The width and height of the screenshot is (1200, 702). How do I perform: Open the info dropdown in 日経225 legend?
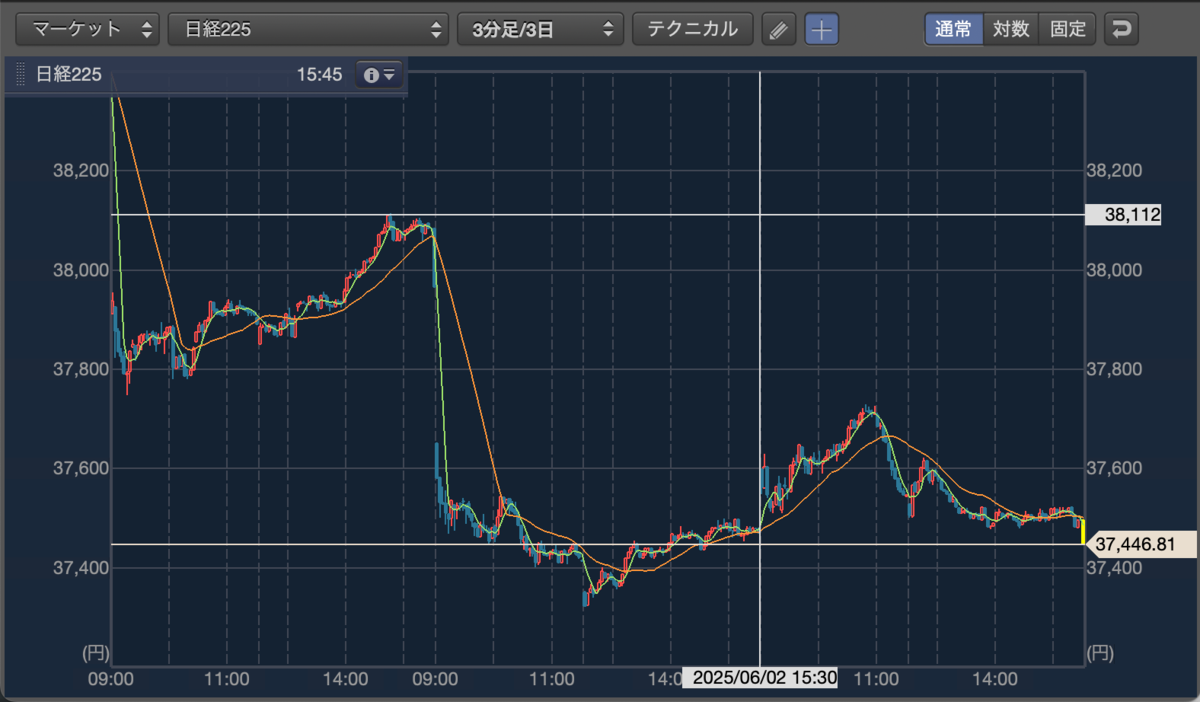pyautogui.click(x=380, y=75)
